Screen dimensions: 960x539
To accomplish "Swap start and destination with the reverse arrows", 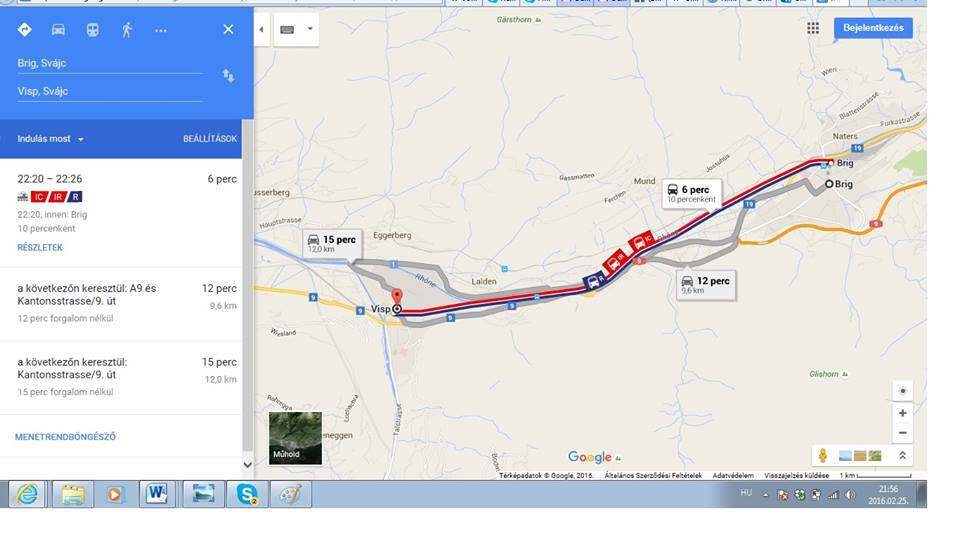I will point(228,76).
